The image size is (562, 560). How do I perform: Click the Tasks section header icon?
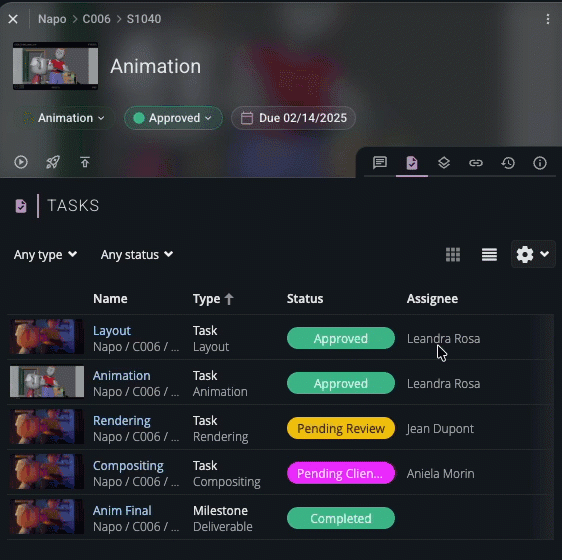(21, 206)
